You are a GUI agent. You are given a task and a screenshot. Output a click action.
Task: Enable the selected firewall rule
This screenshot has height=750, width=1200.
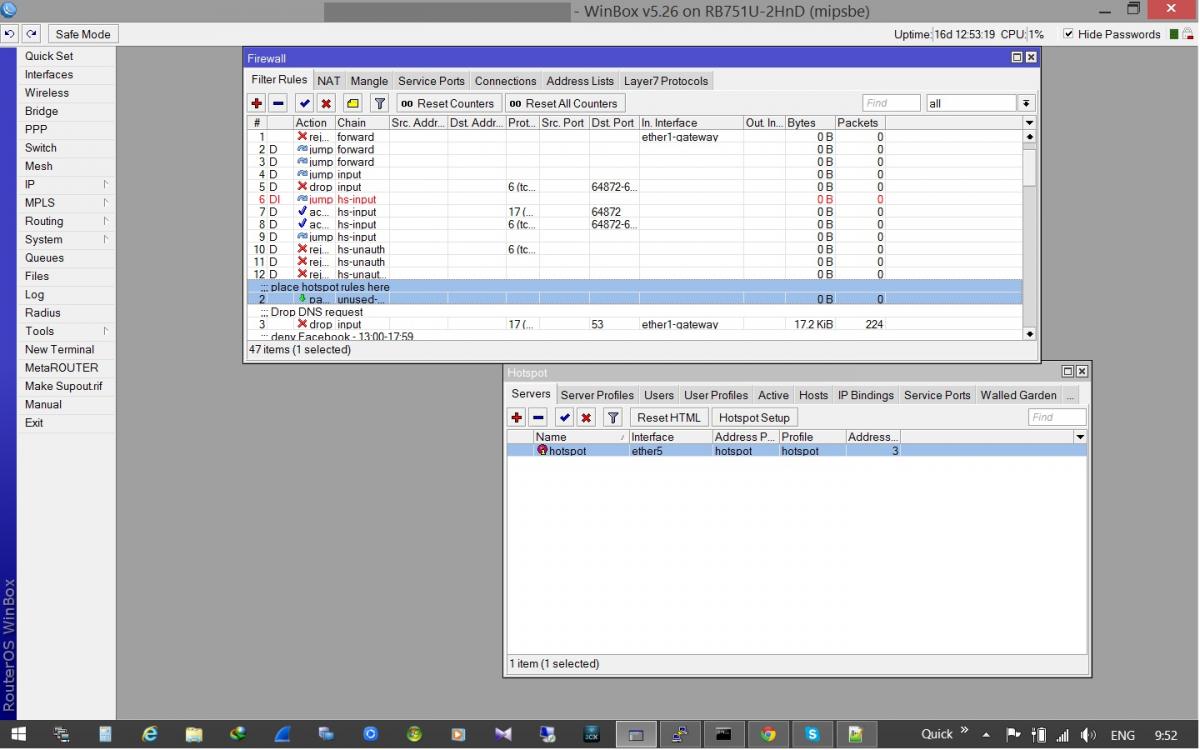pos(304,103)
